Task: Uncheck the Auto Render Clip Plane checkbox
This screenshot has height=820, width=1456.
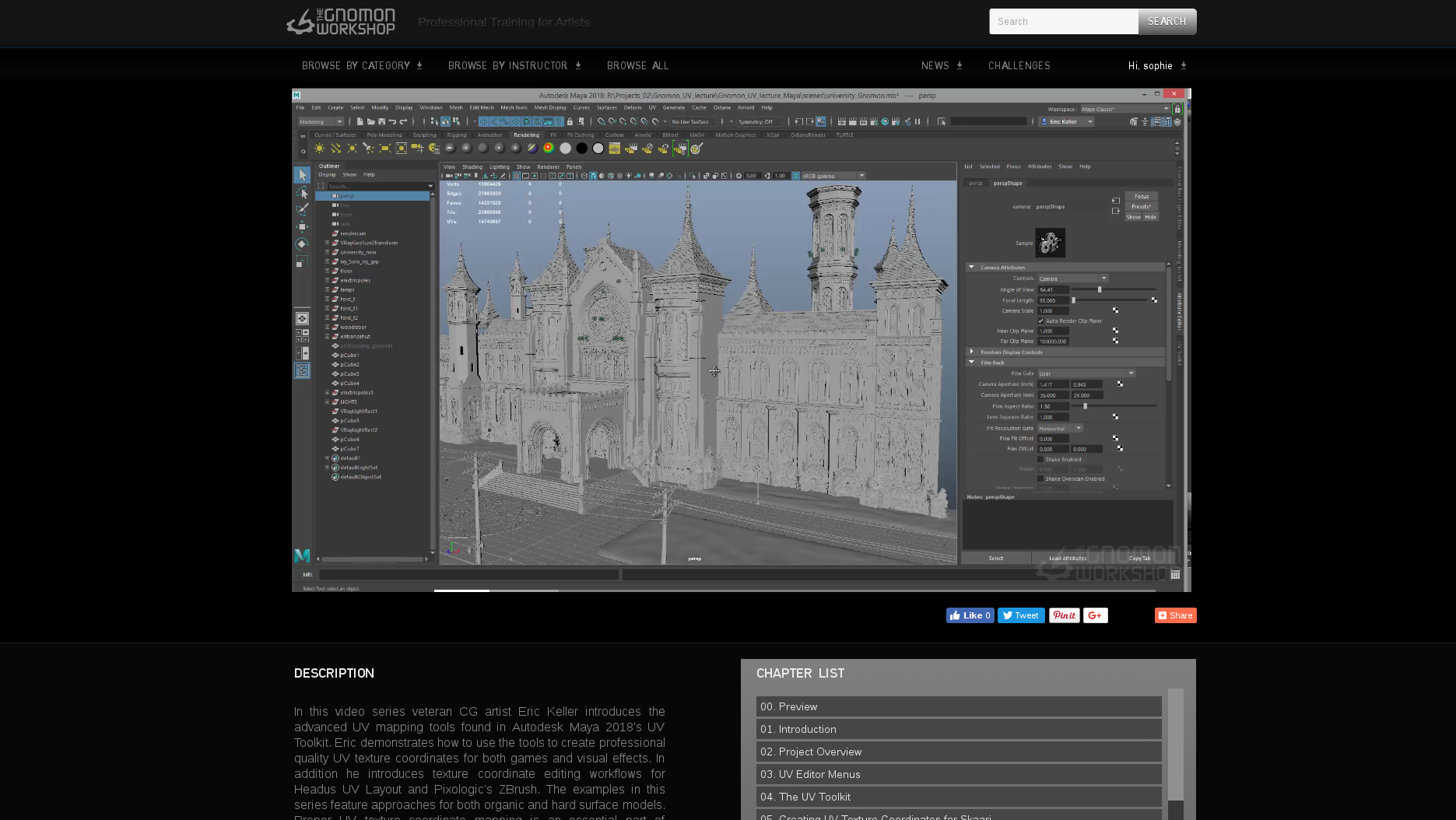Action: (1040, 321)
